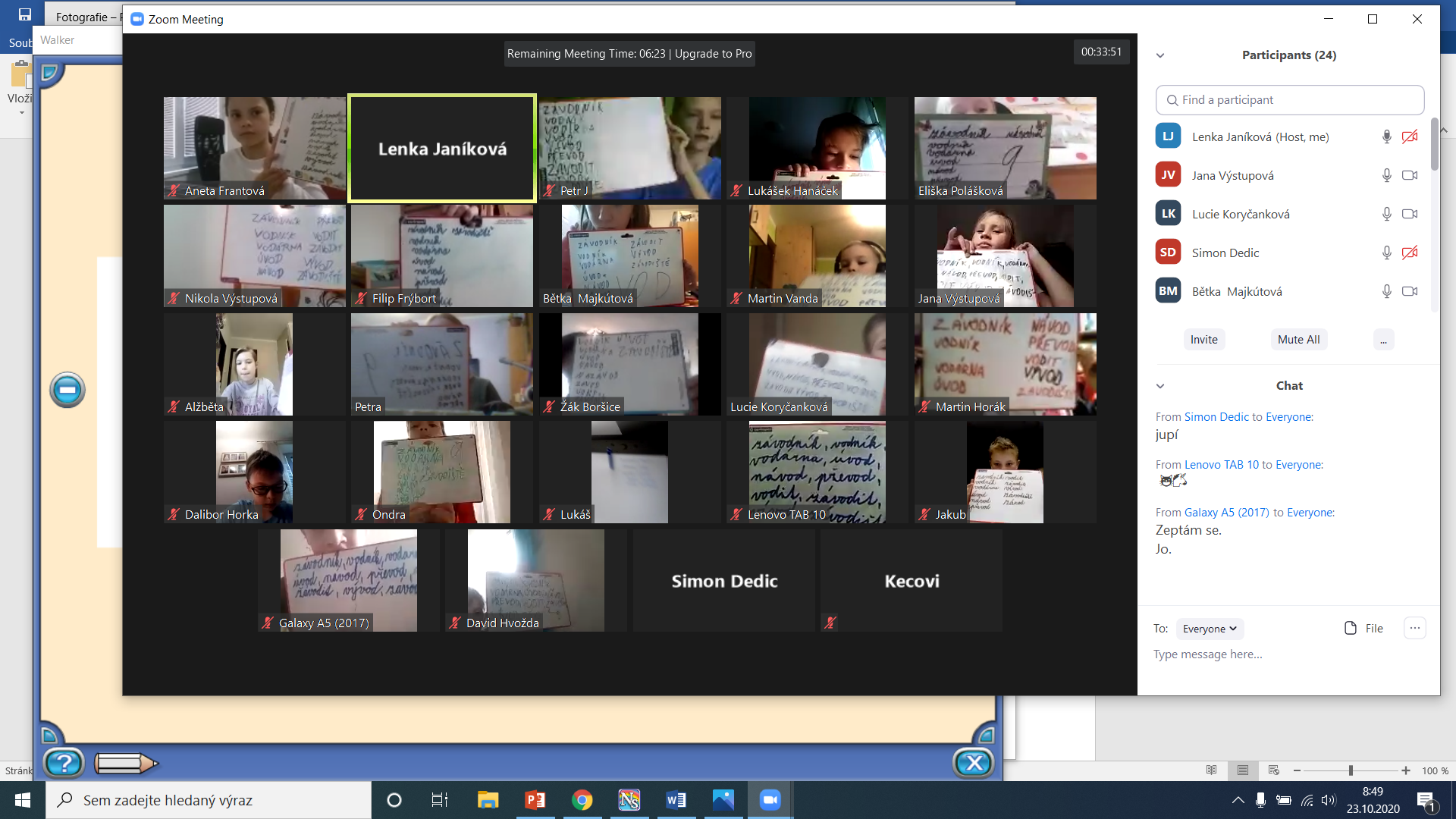The height and width of the screenshot is (819, 1456).
Task: Click the meeting timer 00:33:51
Action: coord(1101,52)
